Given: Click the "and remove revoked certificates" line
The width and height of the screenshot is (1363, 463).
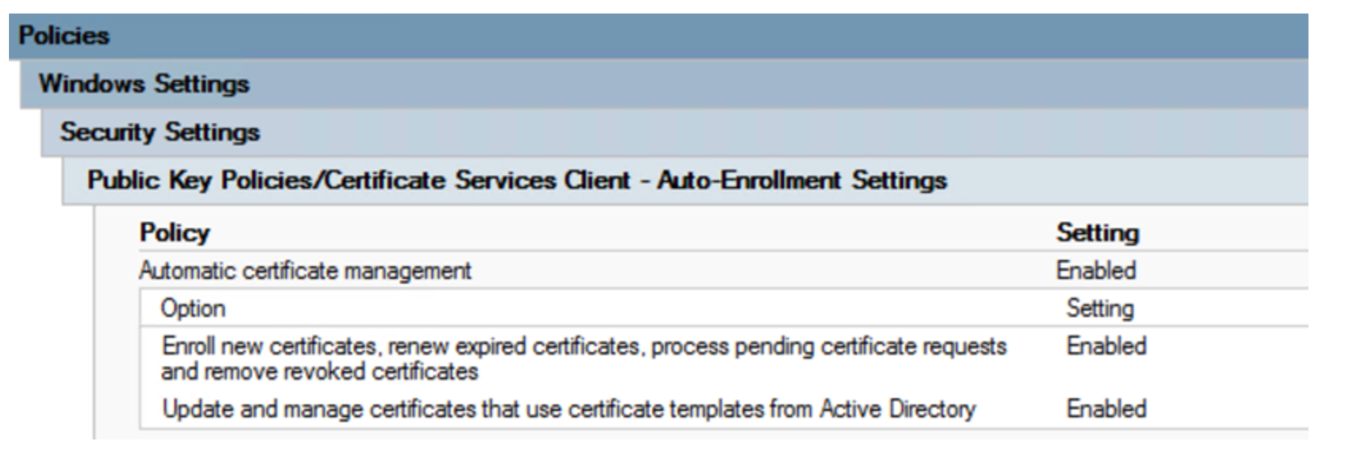Looking at the screenshot, I should click(x=319, y=371).
